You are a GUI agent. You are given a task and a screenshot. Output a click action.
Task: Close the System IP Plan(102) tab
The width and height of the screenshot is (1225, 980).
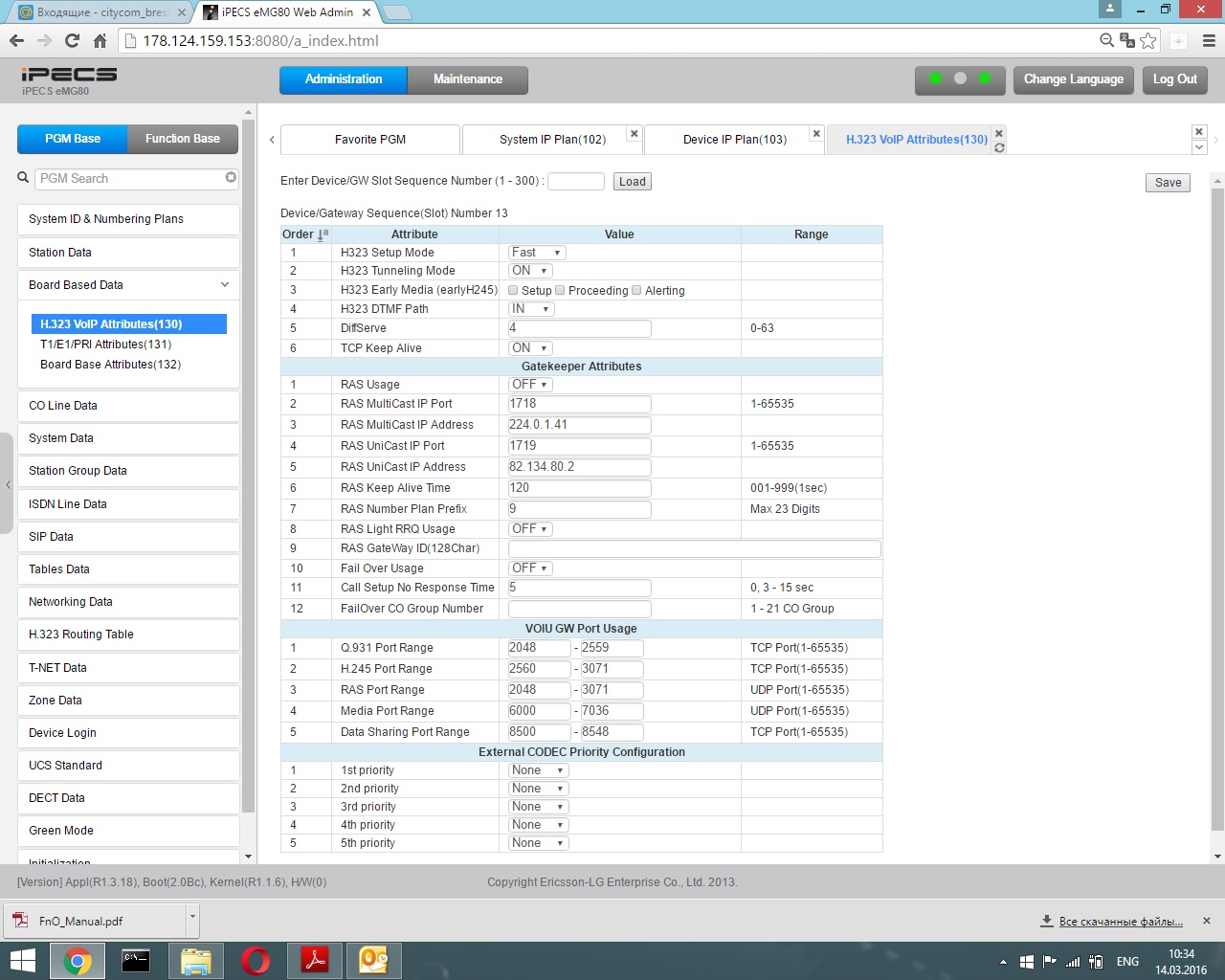tap(634, 134)
